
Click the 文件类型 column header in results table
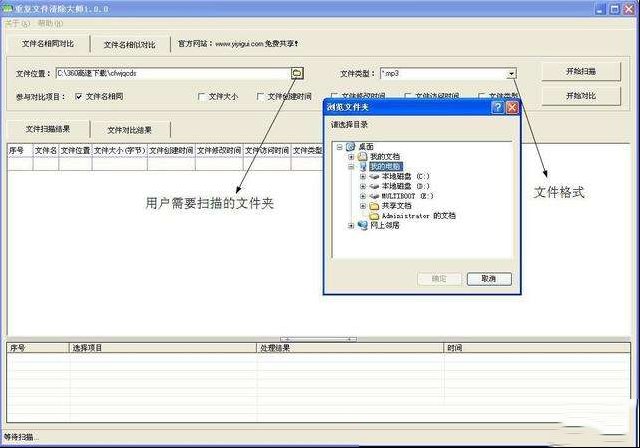pos(307,151)
